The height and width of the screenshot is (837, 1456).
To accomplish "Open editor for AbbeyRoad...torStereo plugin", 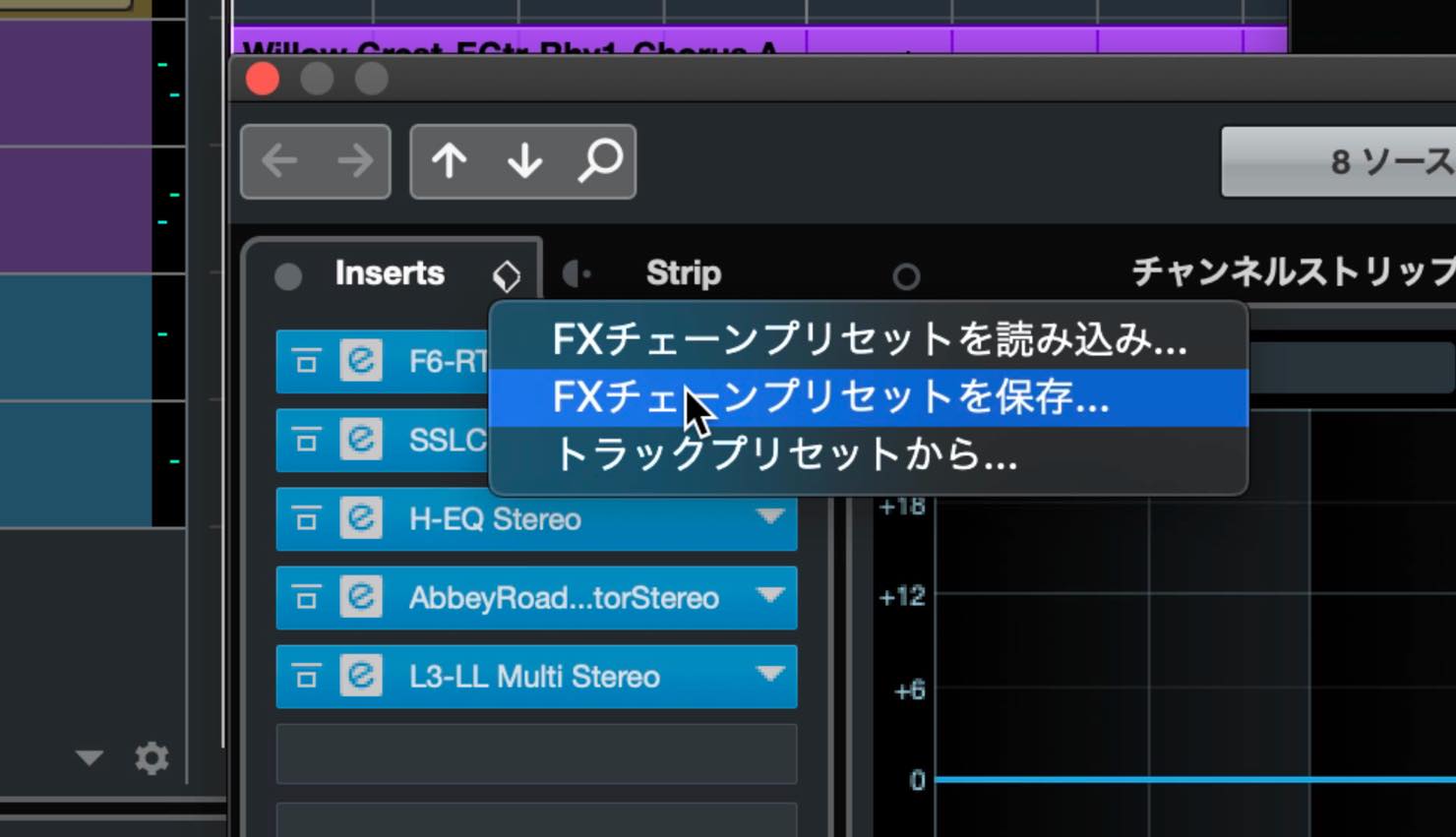I will [361, 597].
